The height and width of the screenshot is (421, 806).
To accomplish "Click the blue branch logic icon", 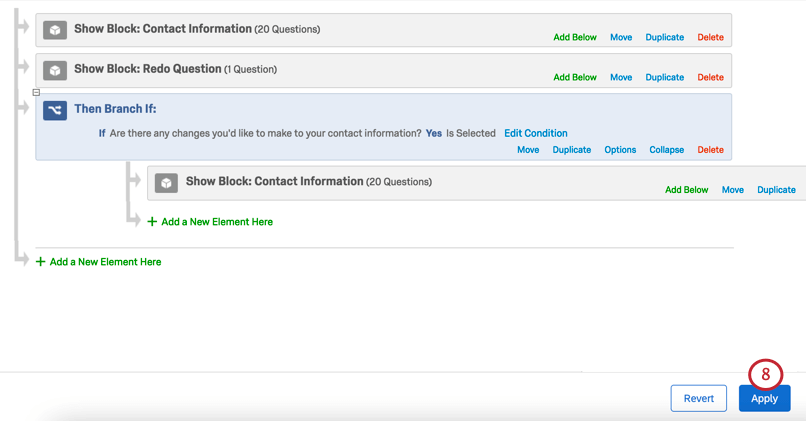I will [x=55, y=109].
